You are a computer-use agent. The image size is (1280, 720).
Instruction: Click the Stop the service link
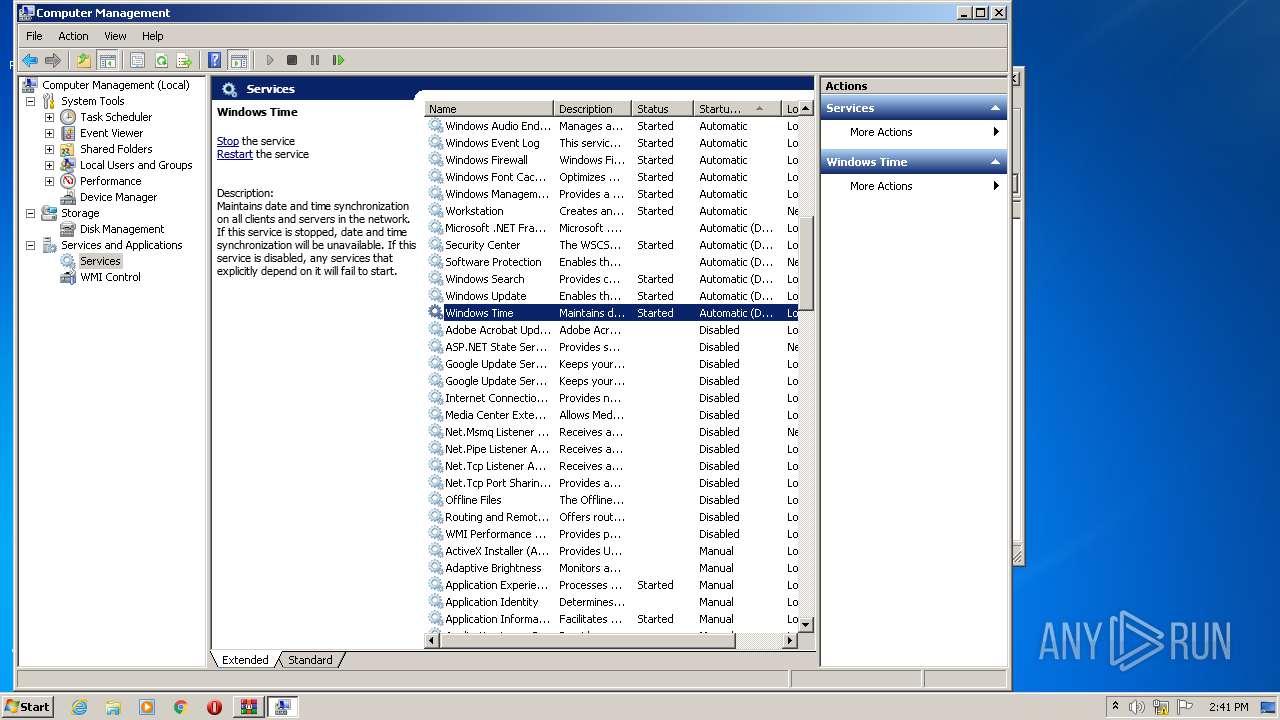coord(228,141)
